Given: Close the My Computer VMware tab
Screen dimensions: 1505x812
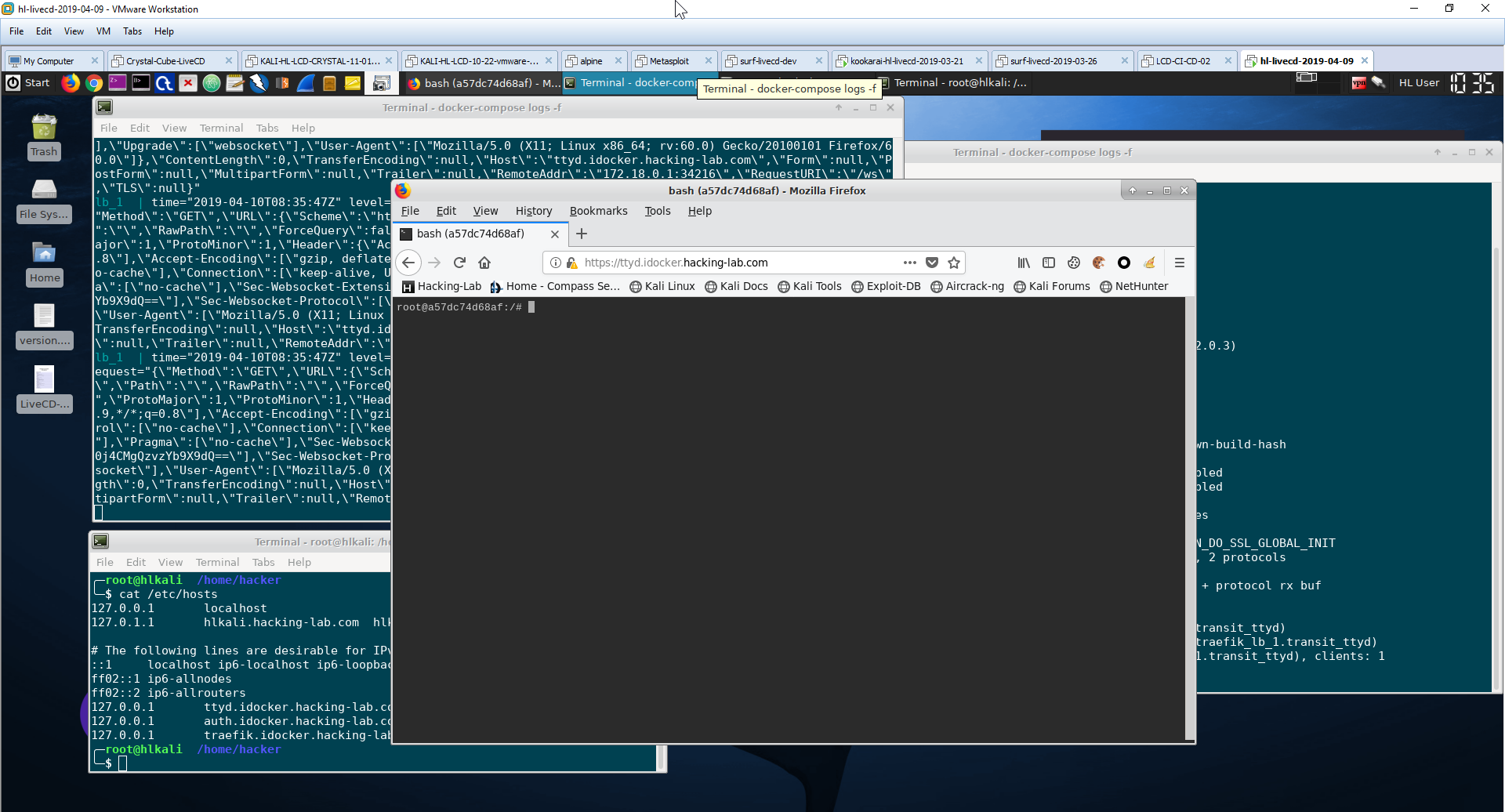Looking at the screenshot, I should (x=95, y=60).
